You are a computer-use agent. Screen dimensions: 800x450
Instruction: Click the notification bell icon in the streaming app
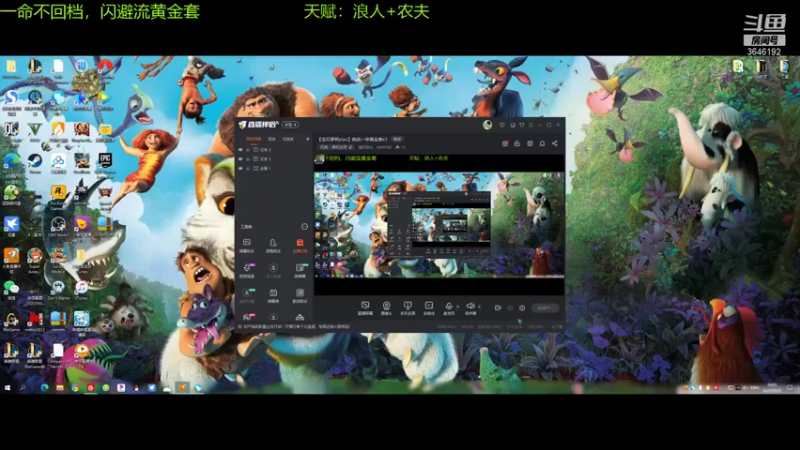542,143
